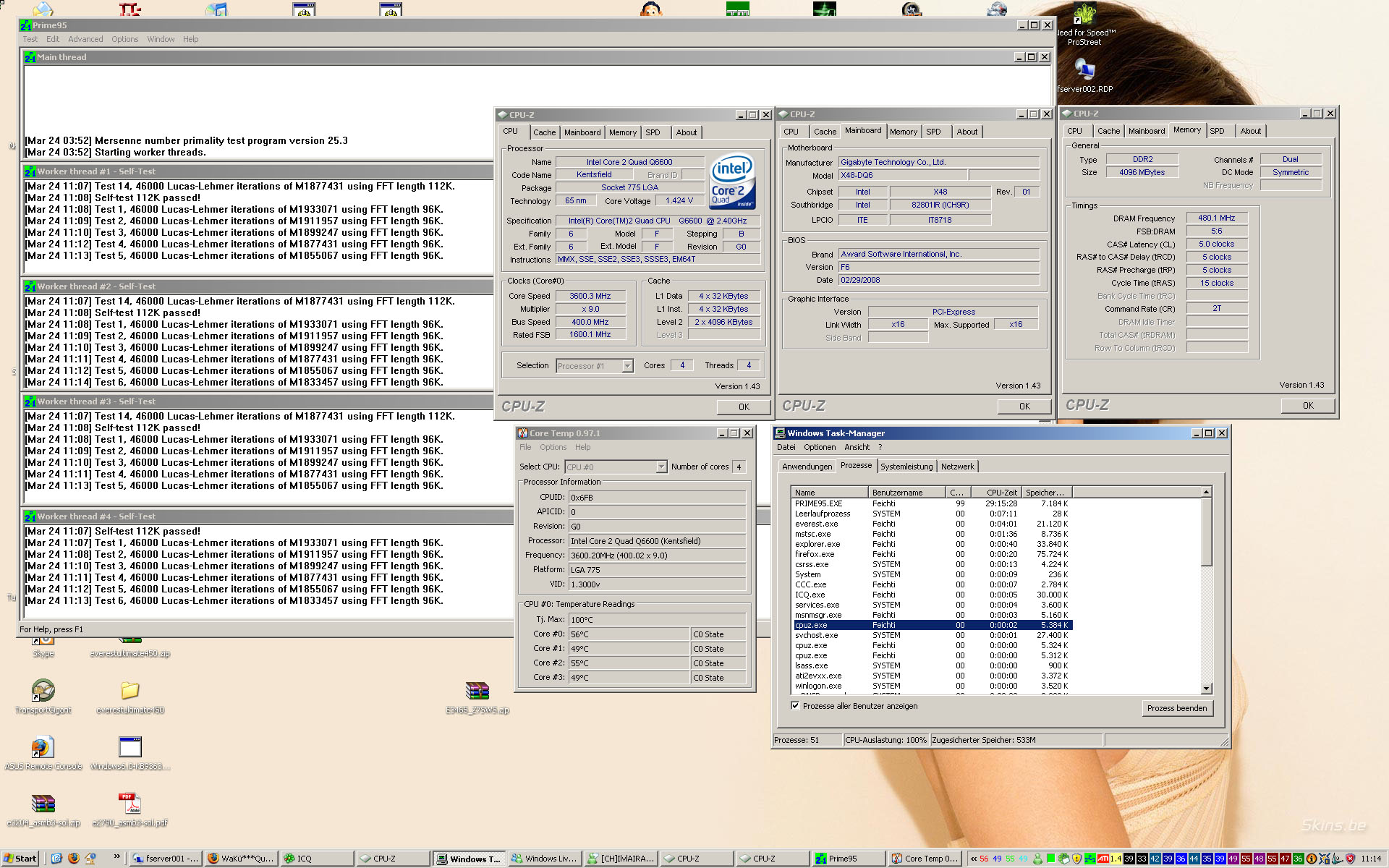Expand hidden system tray icons
1389x868 pixels.
(x=974, y=859)
